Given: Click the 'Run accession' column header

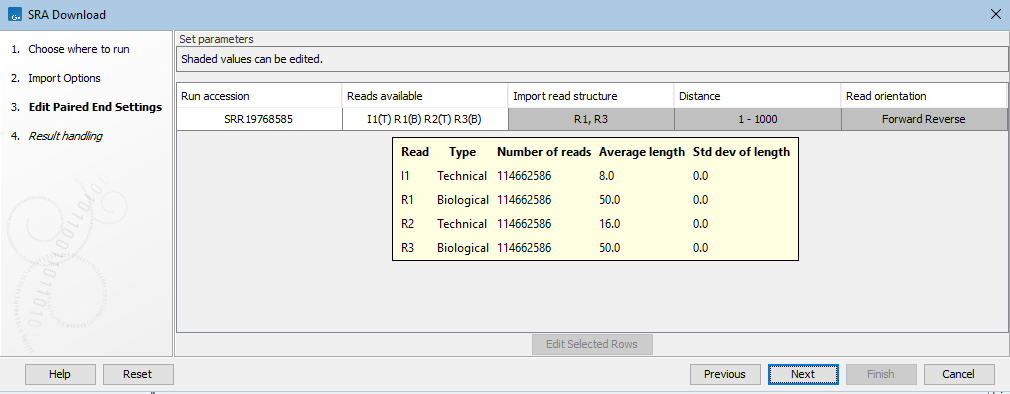Looking at the screenshot, I should coord(259,96).
